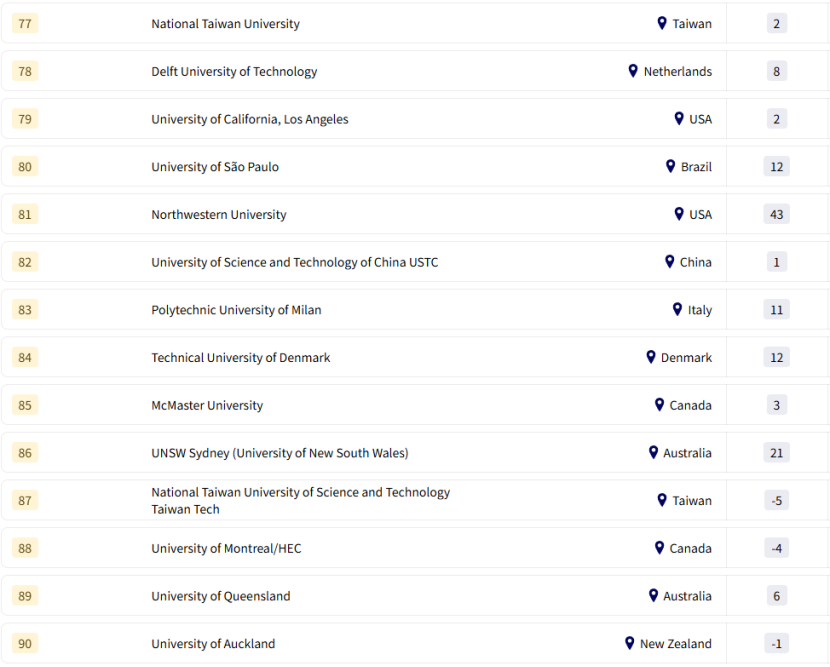Open Polytechnic University of Milan
This screenshot has height=667, width=830.
[236, 310]
